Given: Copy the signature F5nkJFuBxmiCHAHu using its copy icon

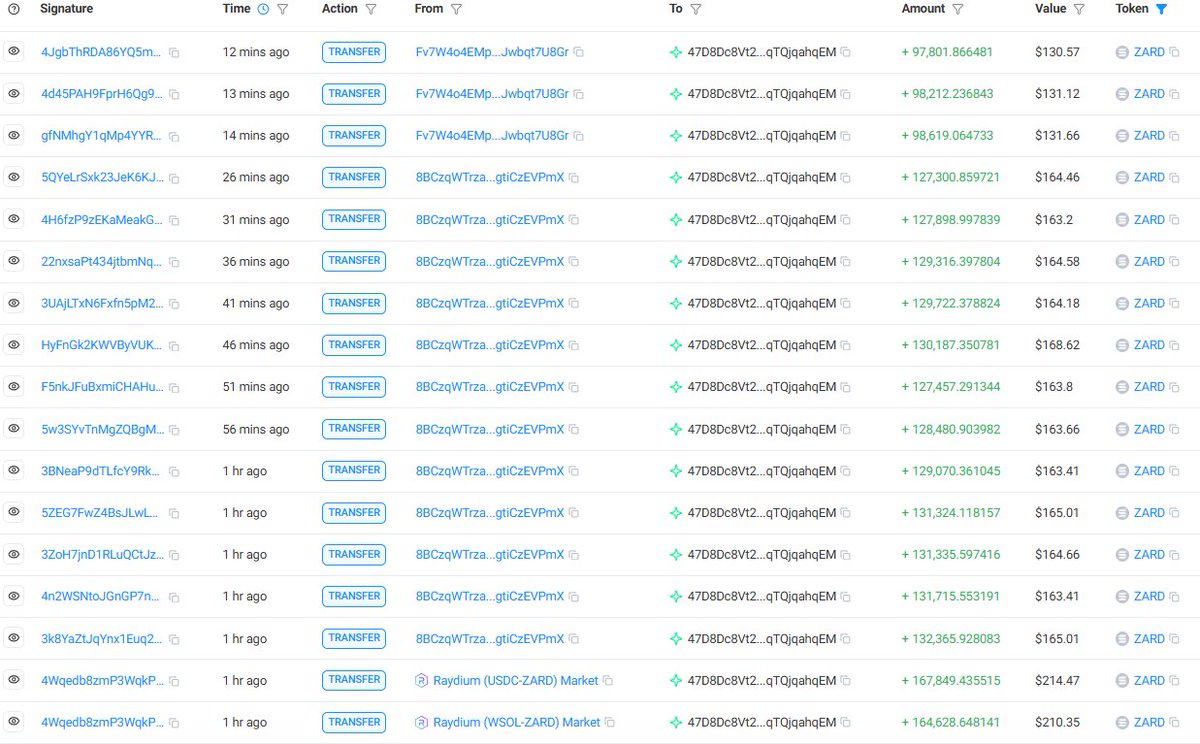Looking at the screenshot, I should [x=174, y=387].
